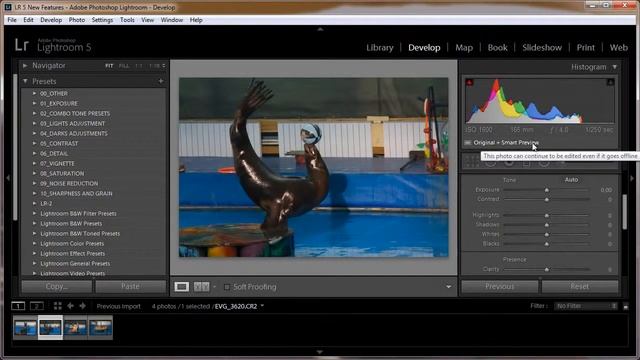Expand 00_OTHER preset folder
The height and width of the screenshot is (360, 640).
coord(35,93)
